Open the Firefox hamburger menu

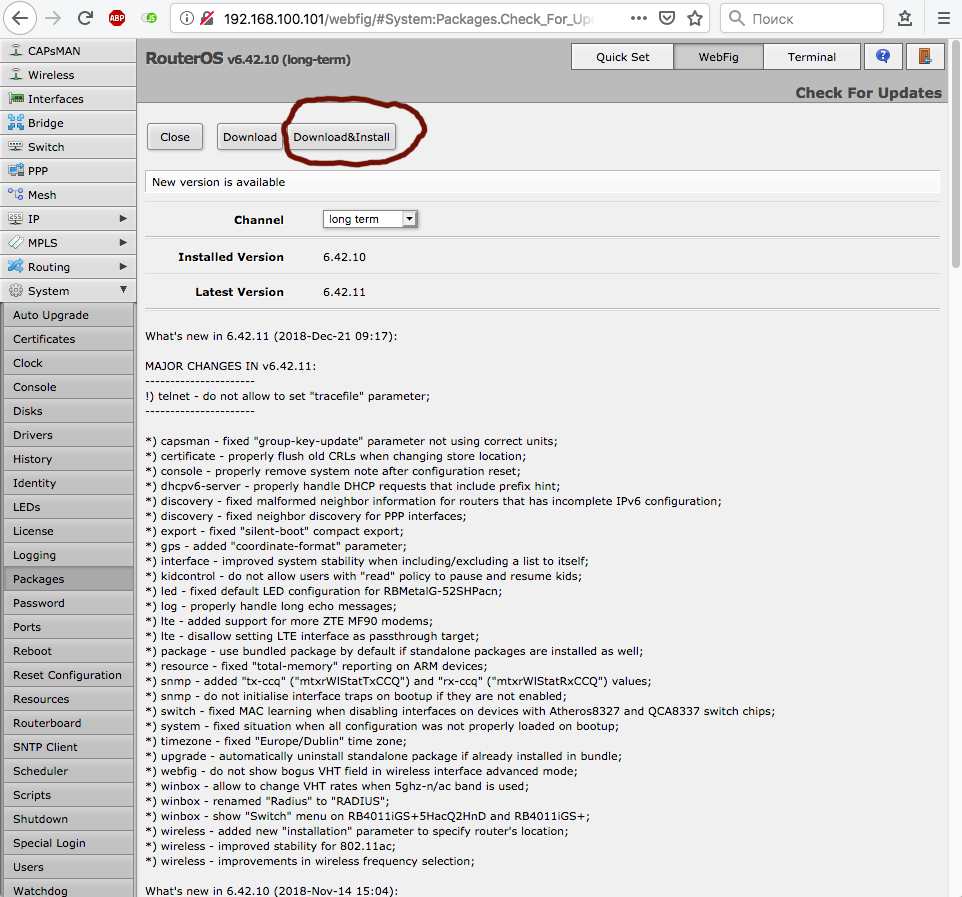click(944, 18)
